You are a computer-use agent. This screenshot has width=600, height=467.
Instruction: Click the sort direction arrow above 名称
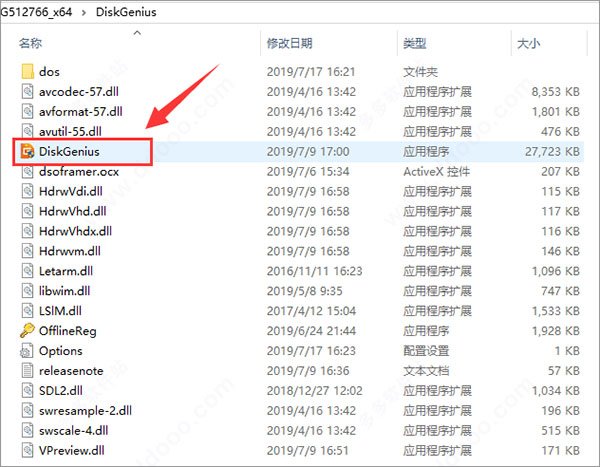[137, 33]
